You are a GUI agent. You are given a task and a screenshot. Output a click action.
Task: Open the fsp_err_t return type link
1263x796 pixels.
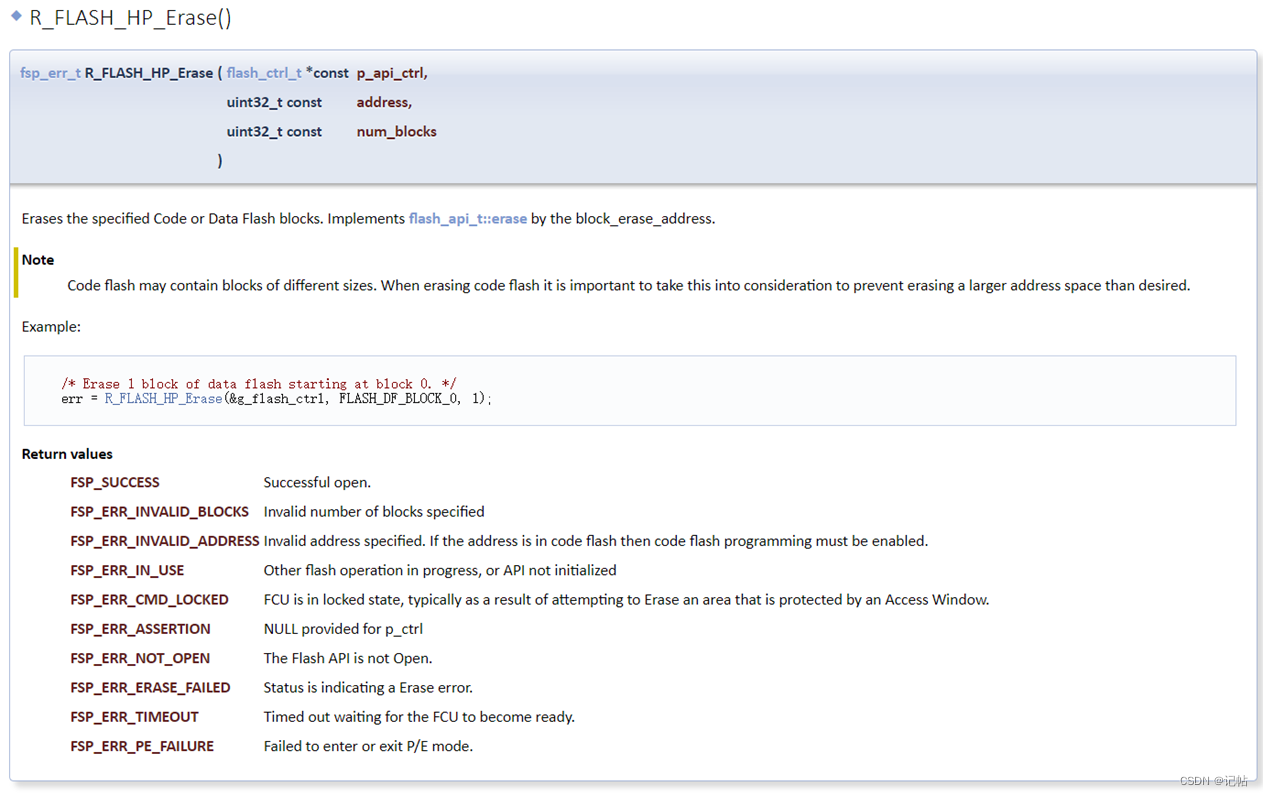(50, 73)
